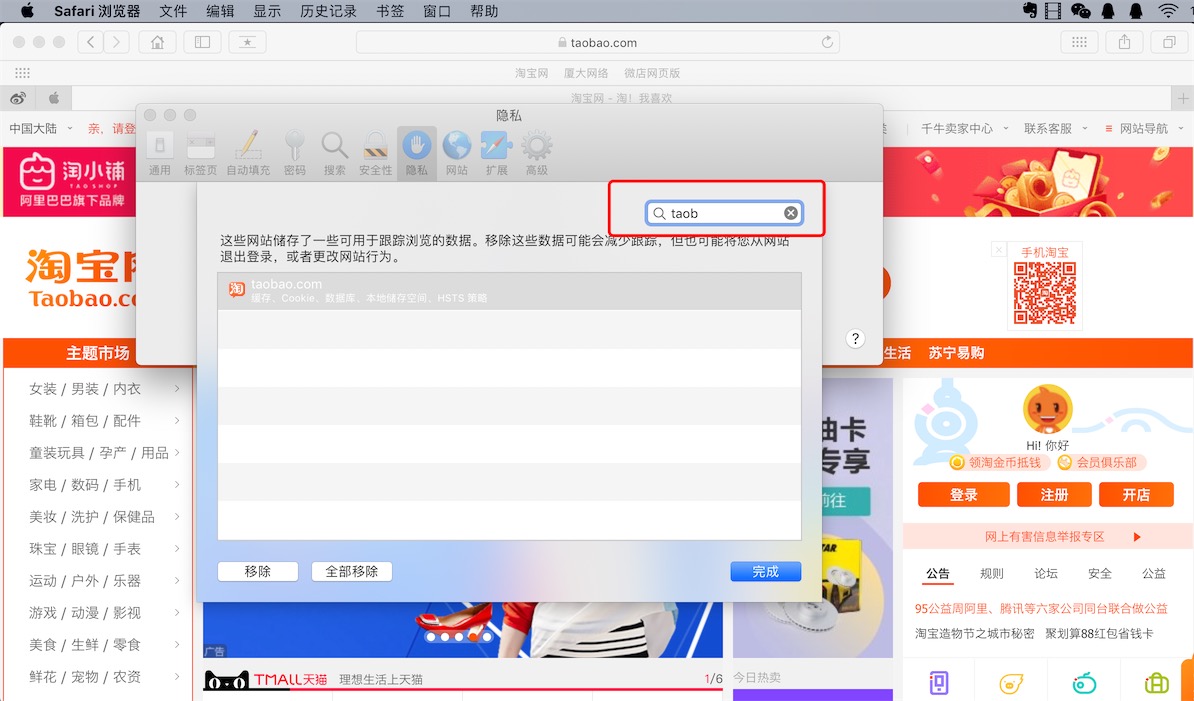This screenshot has height=701, width=1194.
Task: Click the 全部移除 button
Action: click(352, 572)
